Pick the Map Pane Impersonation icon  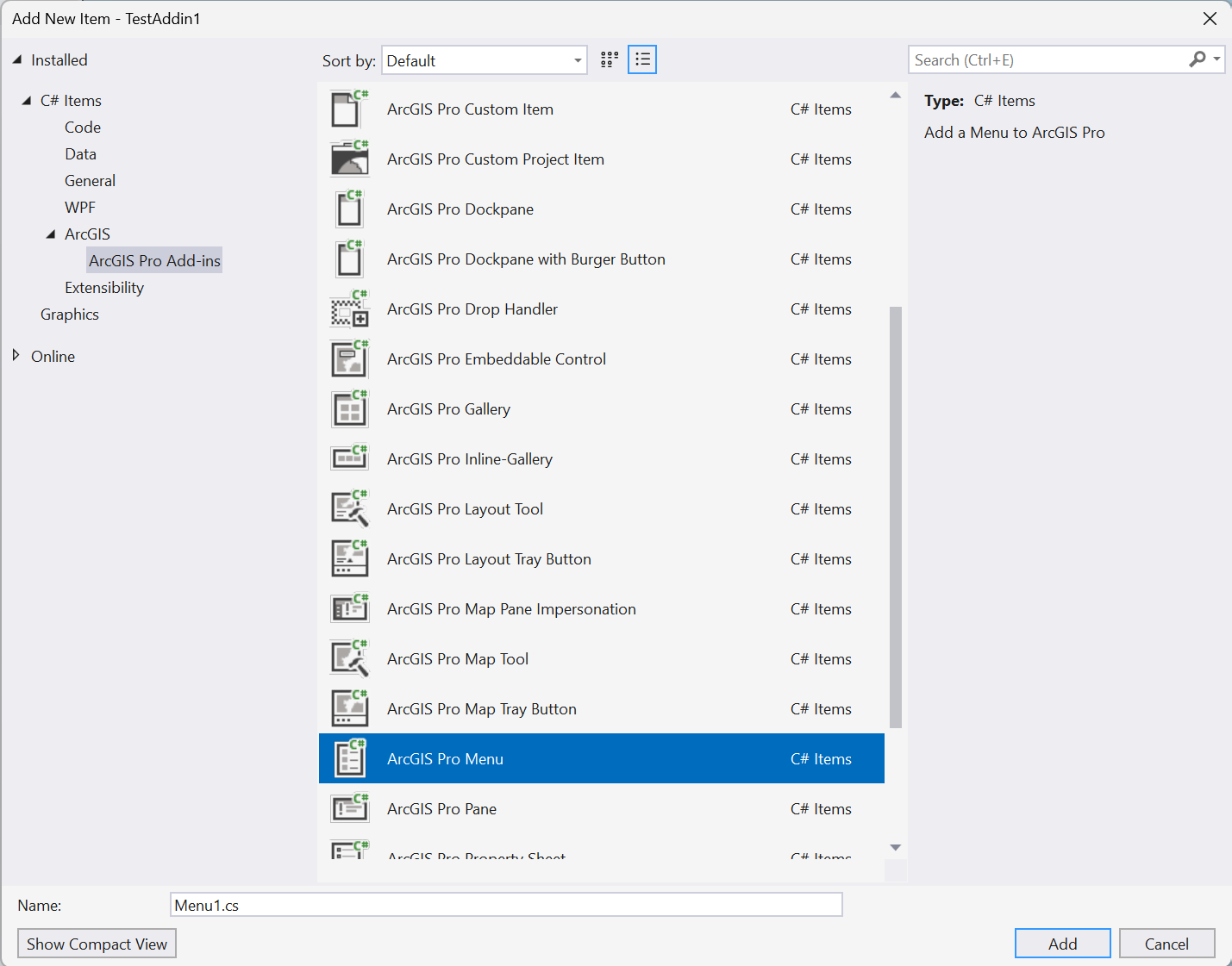349,608
